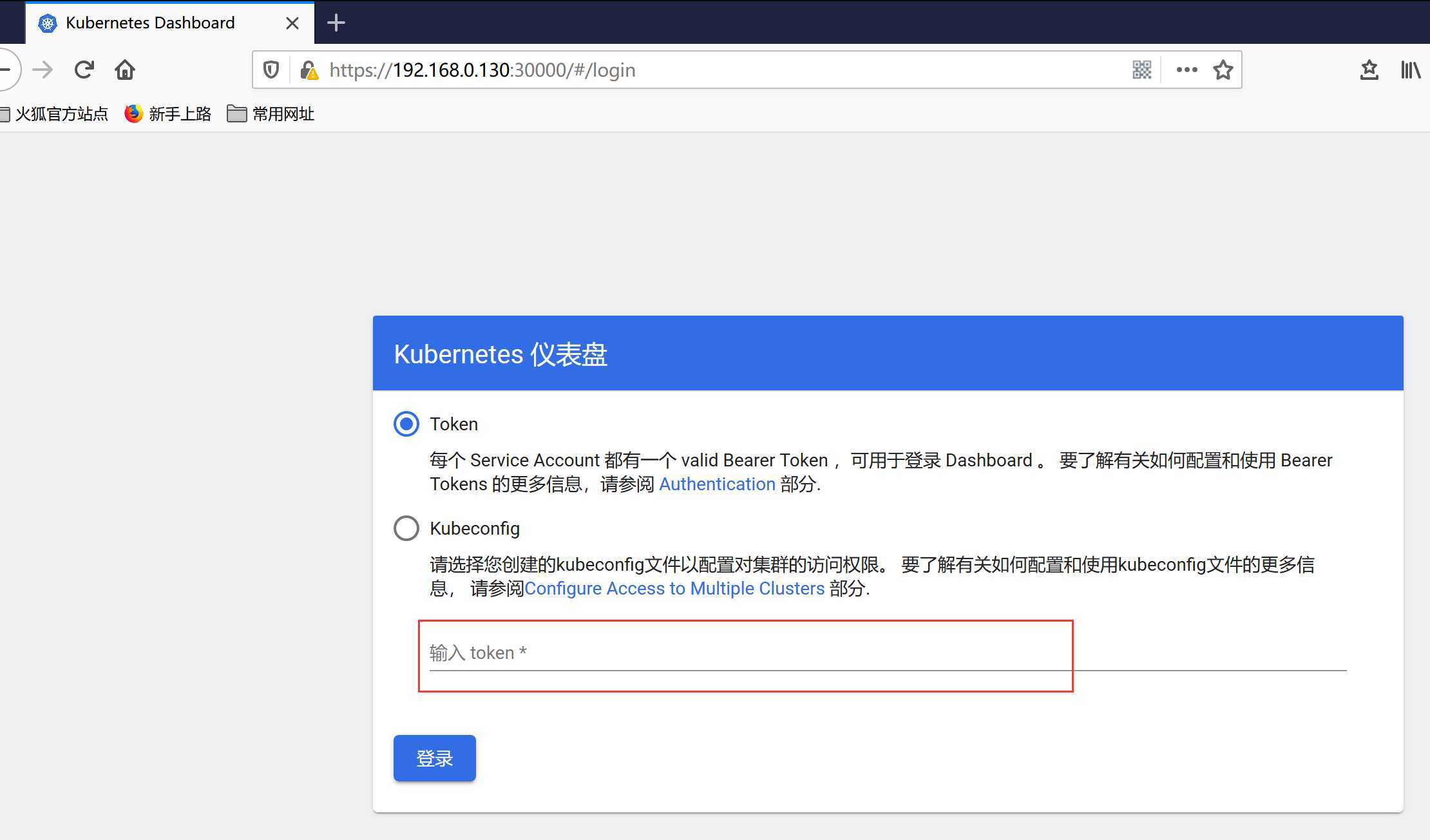The image size is (1430, 840).
Task: Focus the 输入 token input field
Action: click(x=888, y=653)
